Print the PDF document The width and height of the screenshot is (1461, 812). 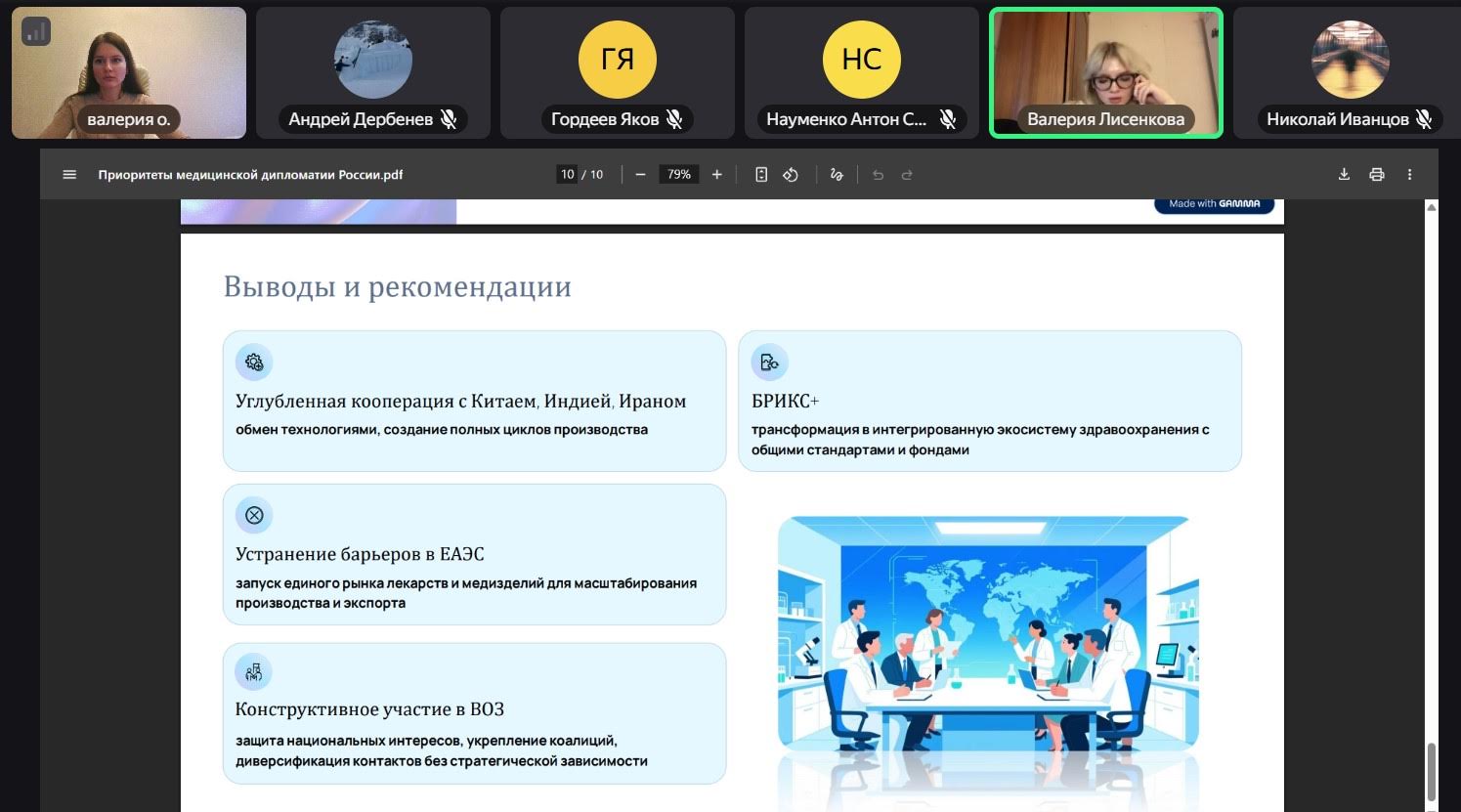pos(1377,175)
